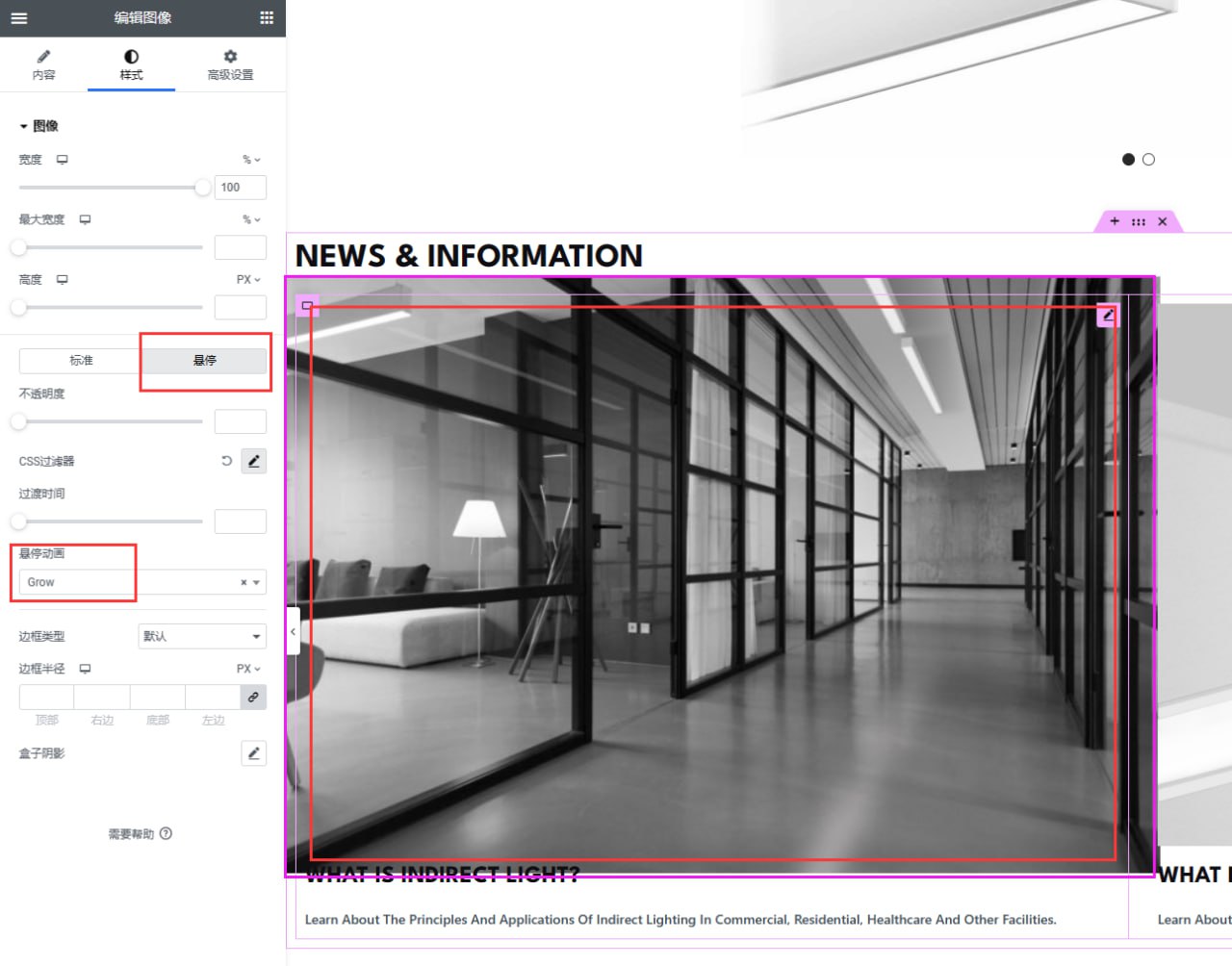Switch to the 内容 content tab
Image resolution: width=1232 pixels, height=966 pixels.
click(43, 64)
